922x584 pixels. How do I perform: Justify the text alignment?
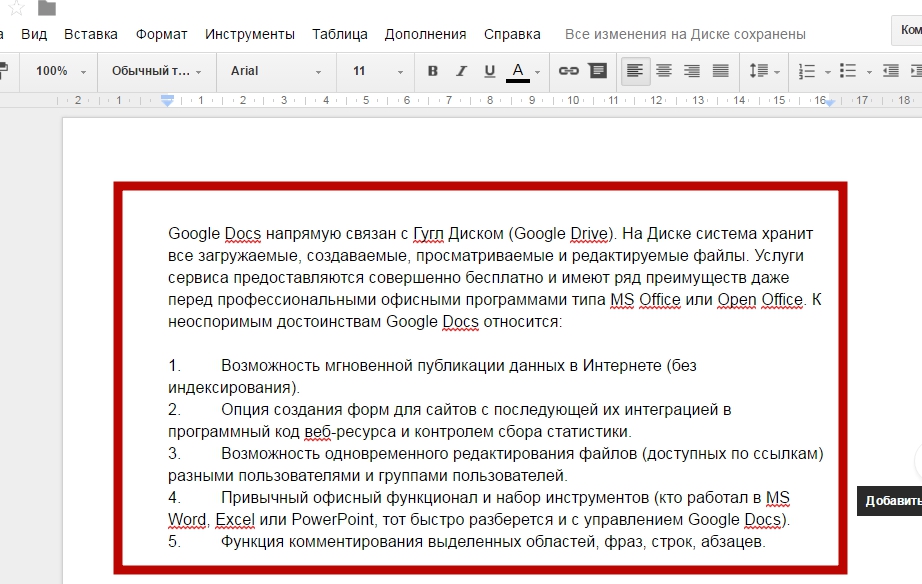point(720,71)
